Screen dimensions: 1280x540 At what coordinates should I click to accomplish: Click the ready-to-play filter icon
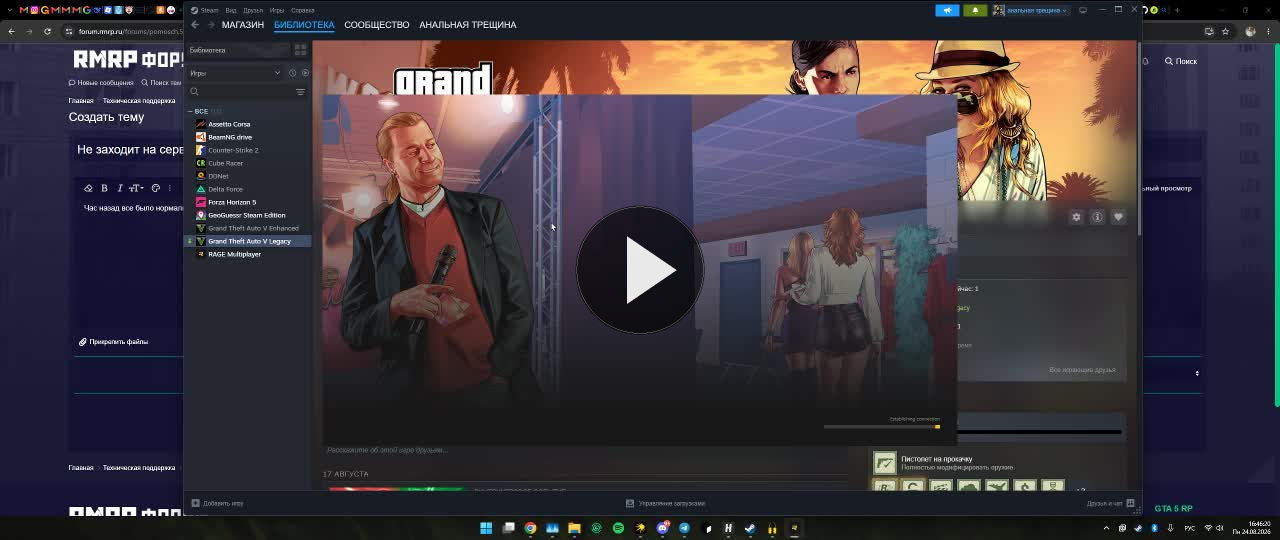pyautogui.click(x=305, y=73)
